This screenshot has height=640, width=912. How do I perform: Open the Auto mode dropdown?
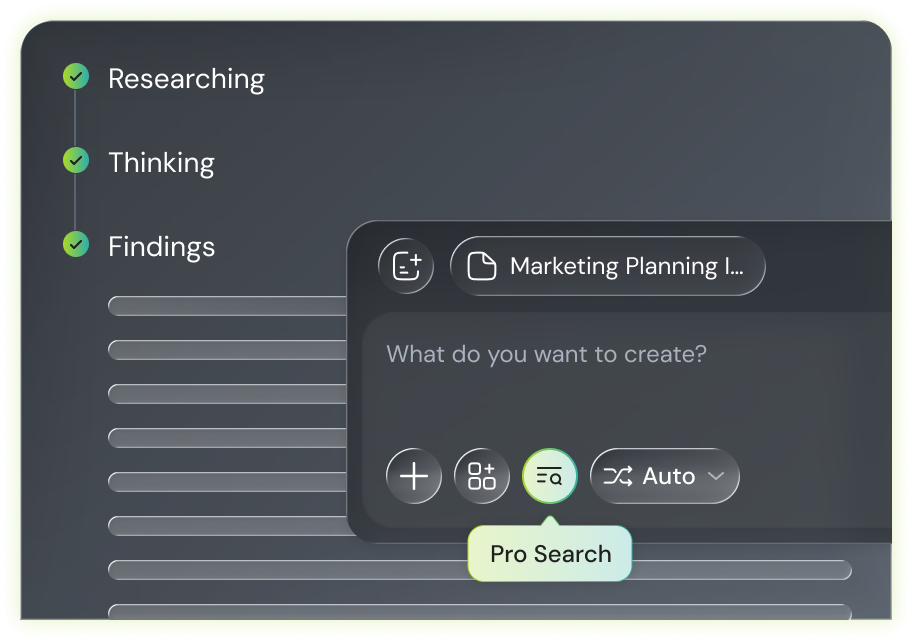point(664,476)
